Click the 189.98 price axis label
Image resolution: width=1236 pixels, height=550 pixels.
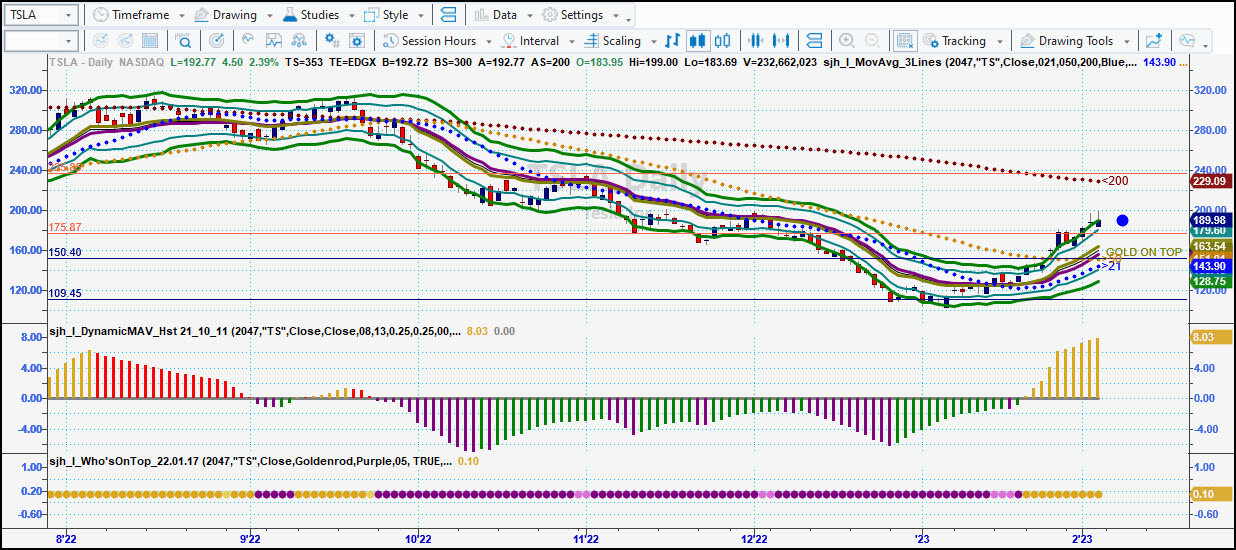[1209, 220]
